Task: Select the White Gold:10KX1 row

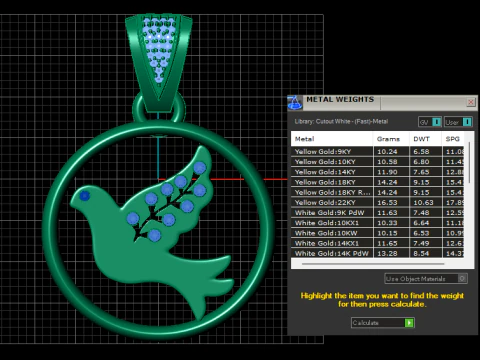Action: tap(377, 223)
